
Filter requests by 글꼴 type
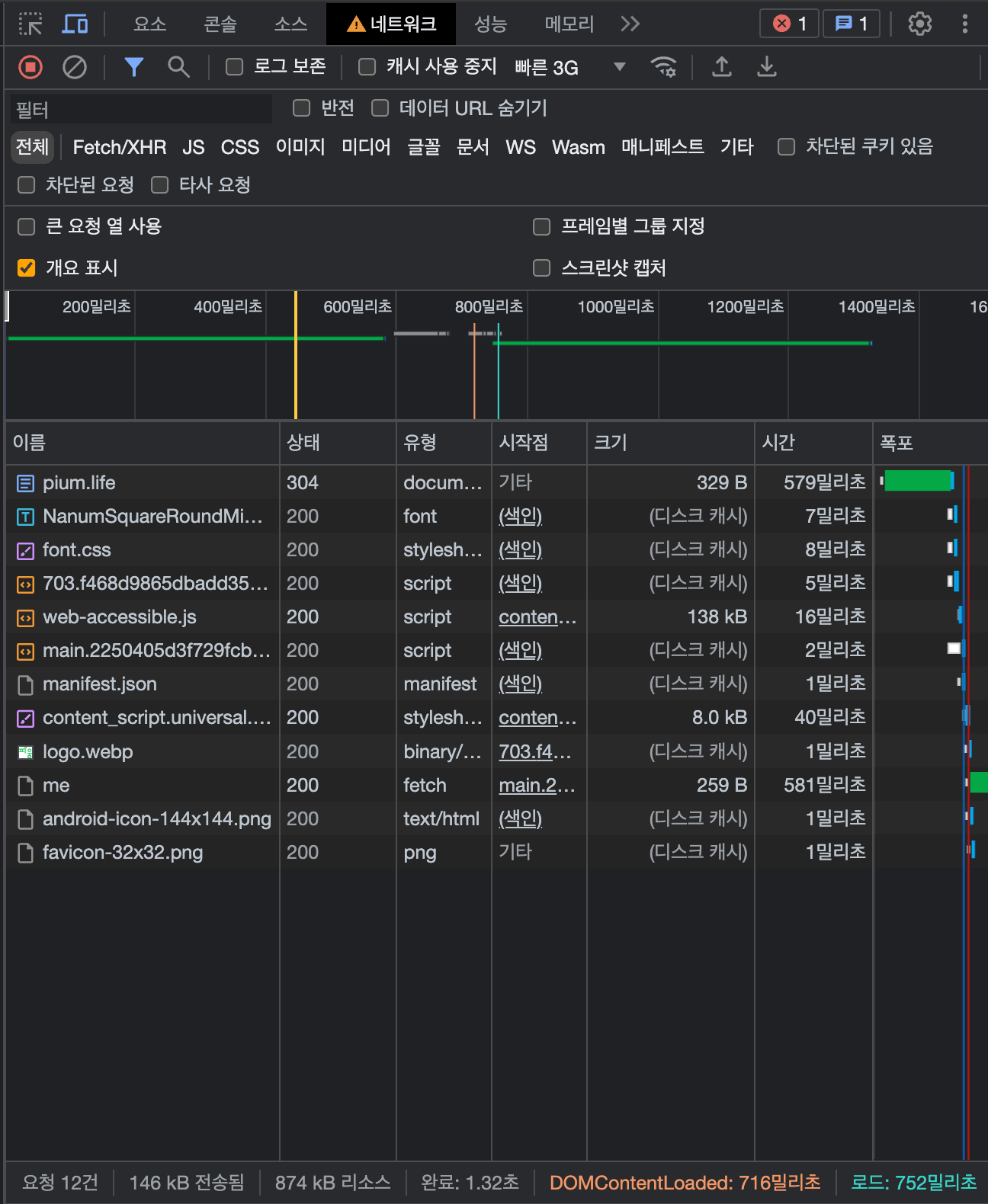point(424,147)
